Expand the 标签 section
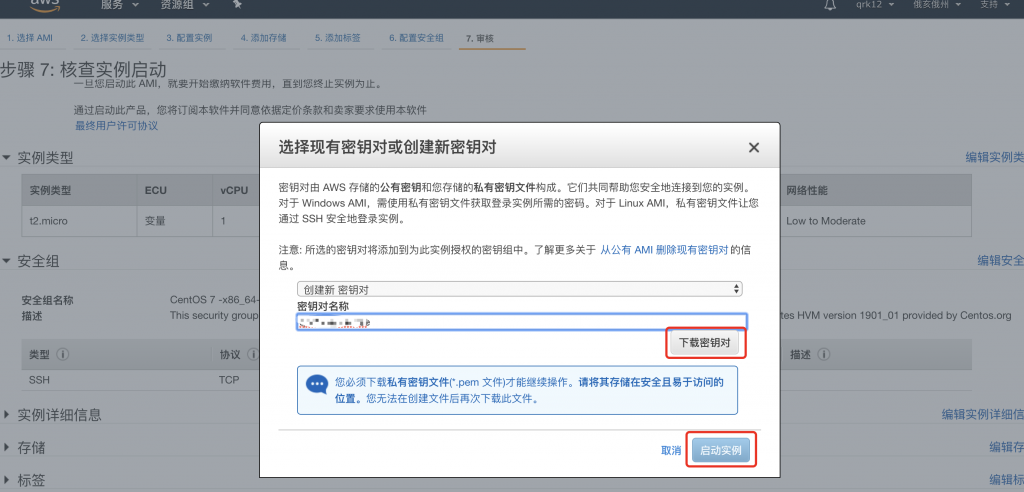Viewport: 1024px width, 492px height. tap(7, 480)
